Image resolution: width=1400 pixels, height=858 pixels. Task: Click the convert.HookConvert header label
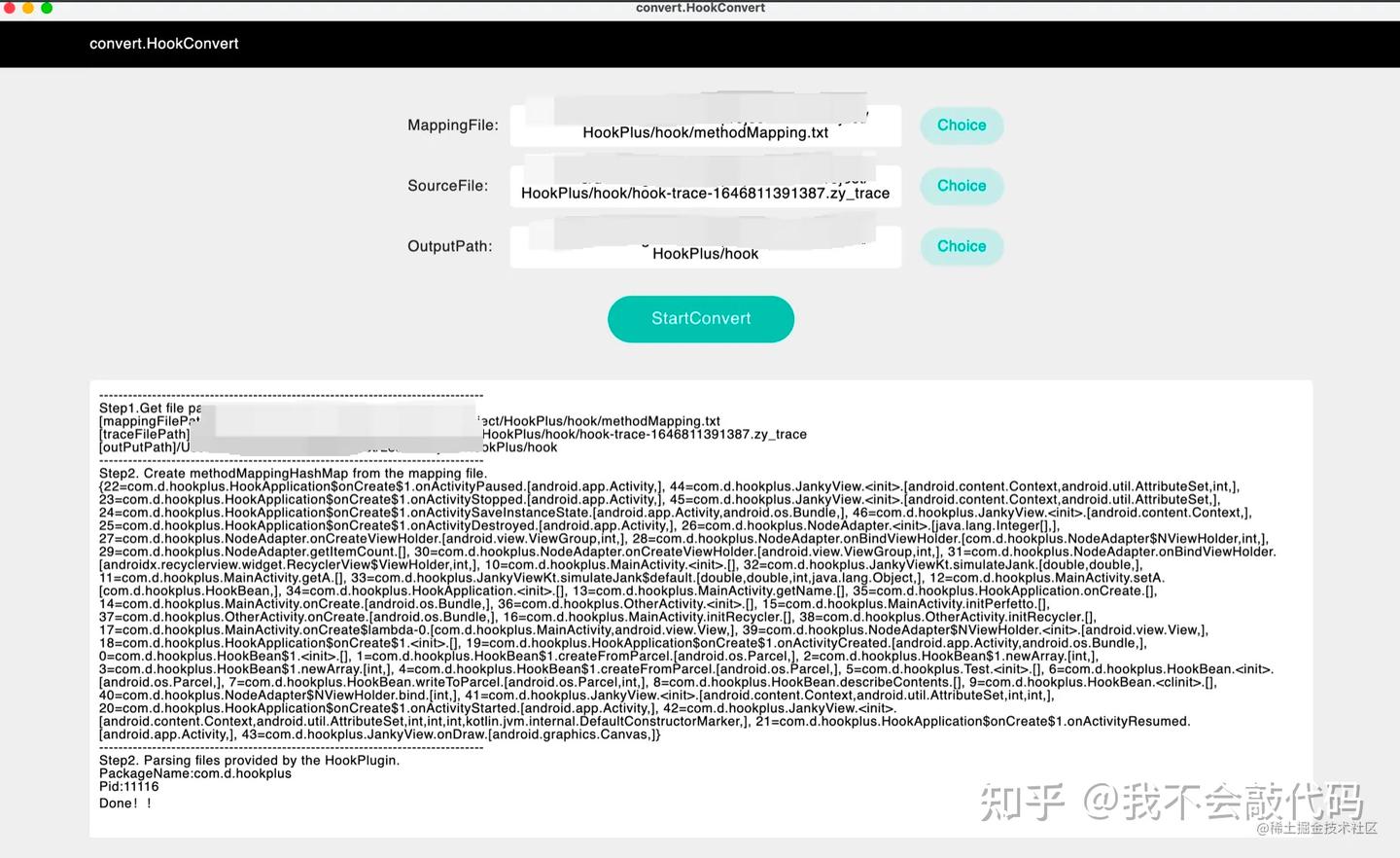tap(163, 43)
